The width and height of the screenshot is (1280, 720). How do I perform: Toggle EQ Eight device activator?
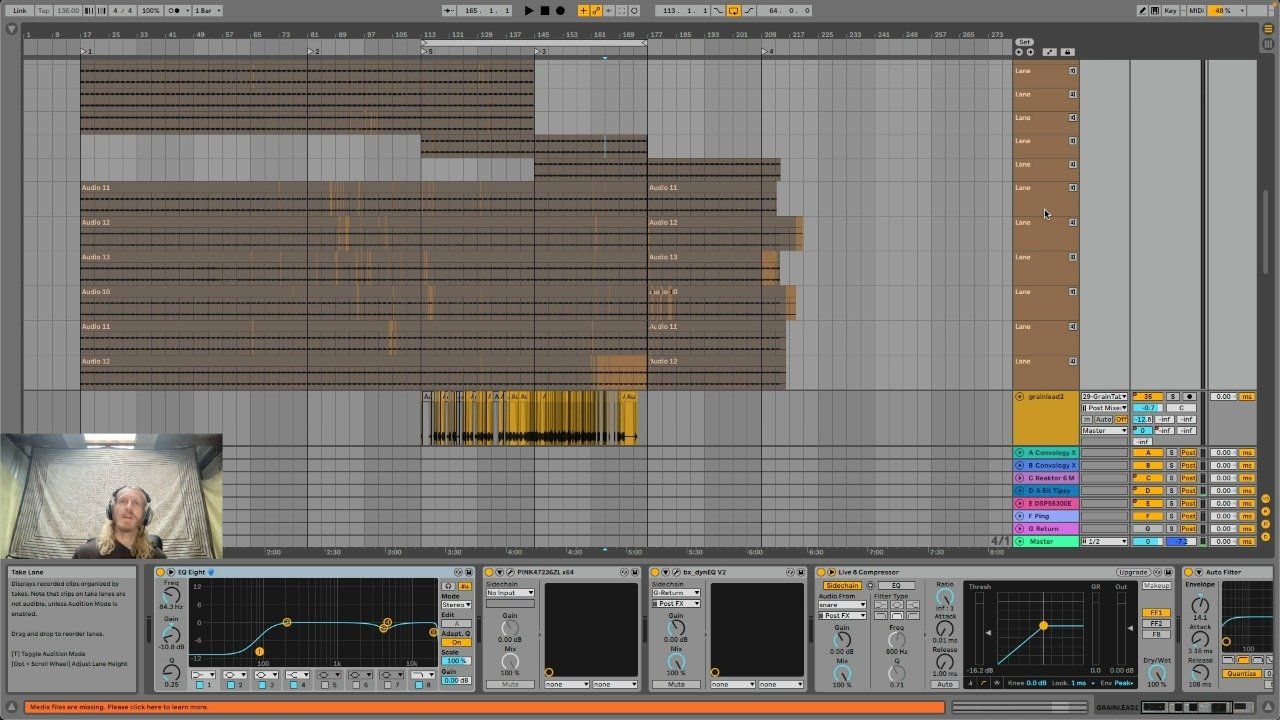point(160,572)
